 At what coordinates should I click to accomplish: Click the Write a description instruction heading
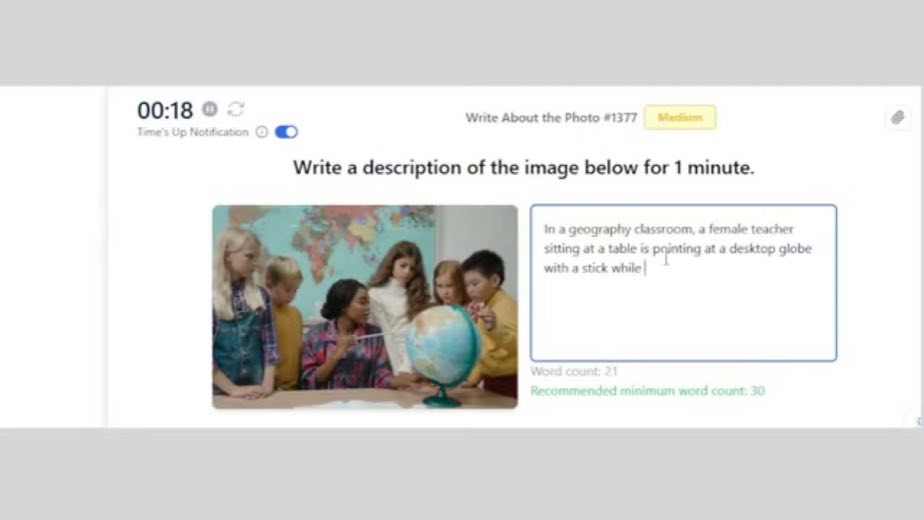pos(523,168)
